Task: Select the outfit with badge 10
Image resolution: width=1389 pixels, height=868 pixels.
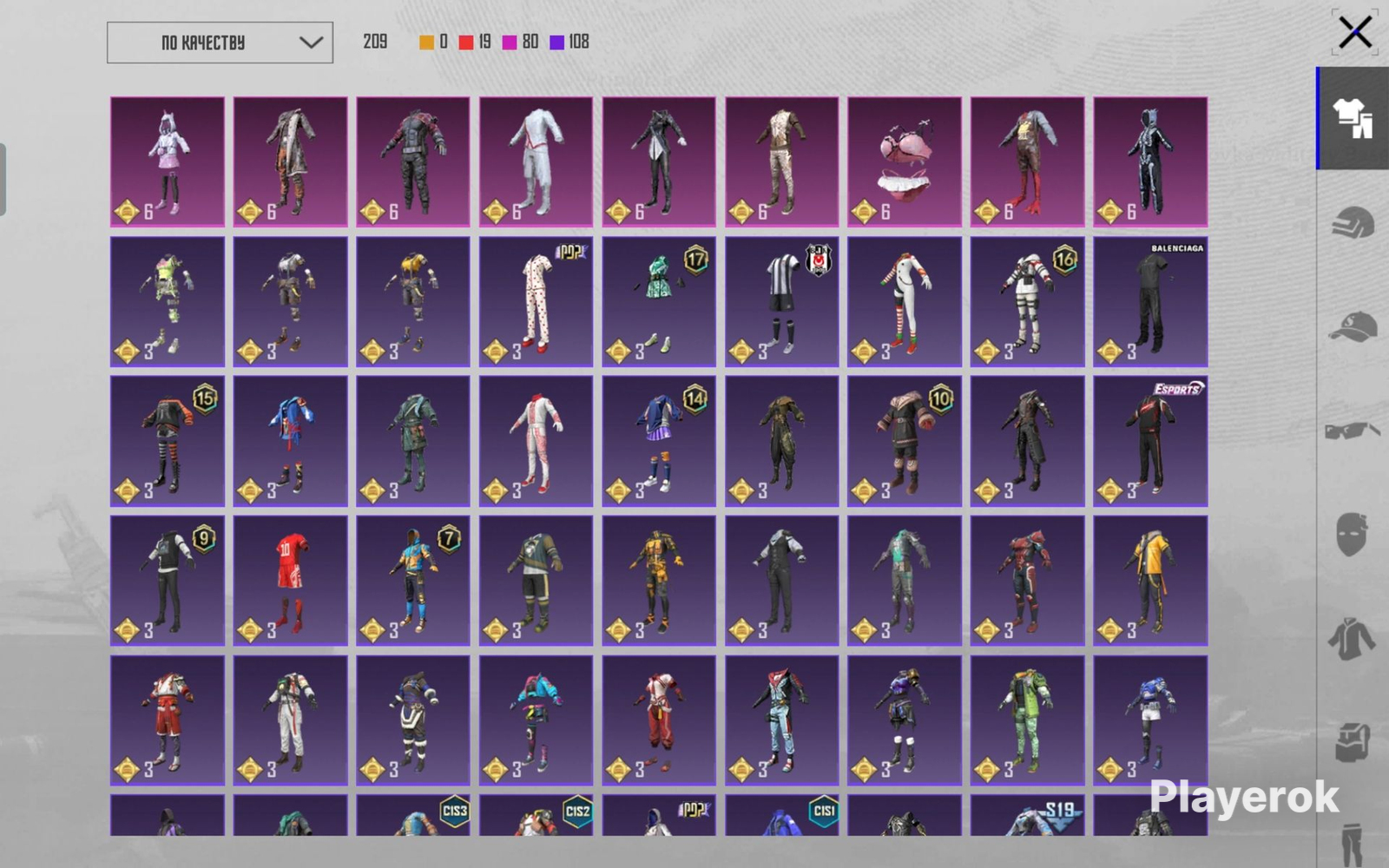Action: click(905, 441)
